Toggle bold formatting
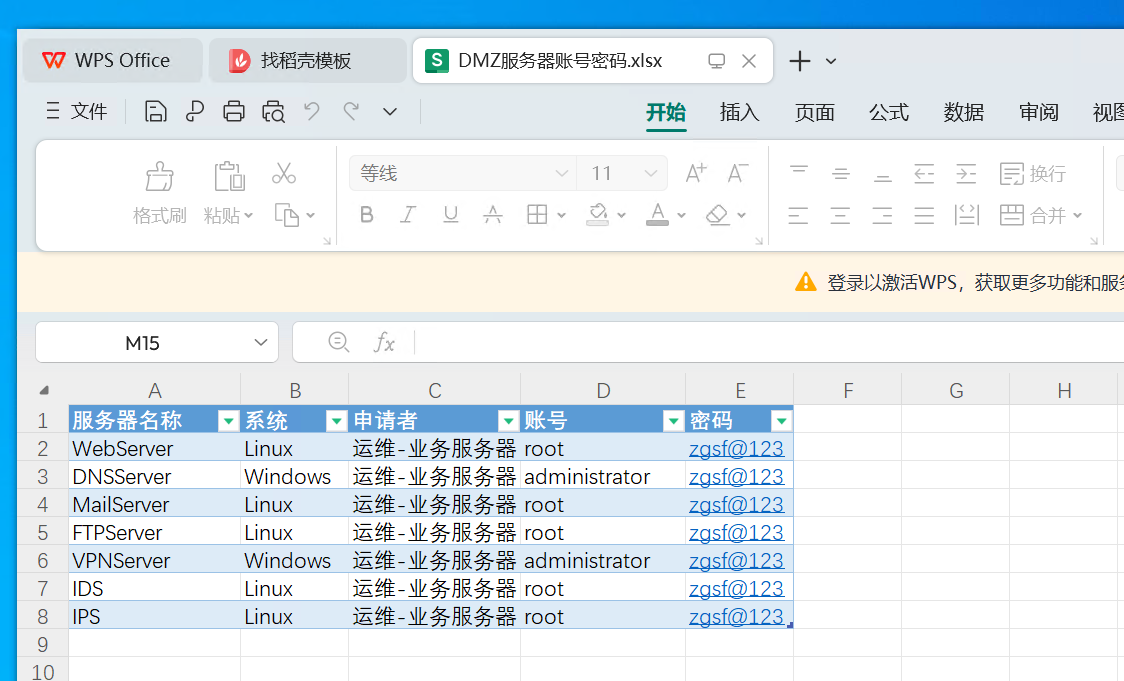1124x681 pixels. (367, 214)
